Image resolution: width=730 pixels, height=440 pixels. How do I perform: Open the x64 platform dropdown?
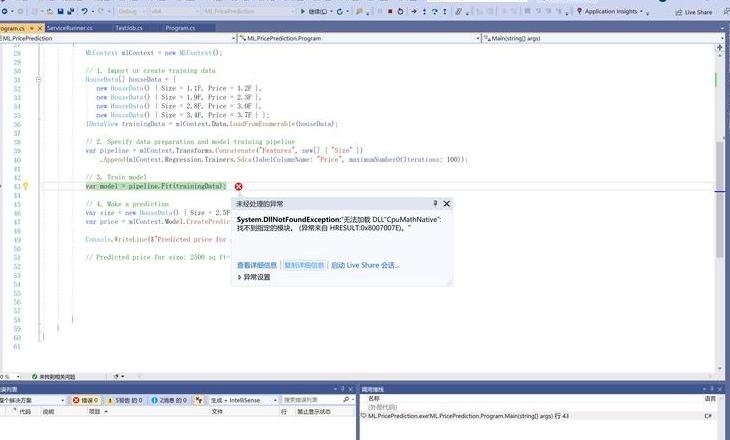tap(174, 11)
